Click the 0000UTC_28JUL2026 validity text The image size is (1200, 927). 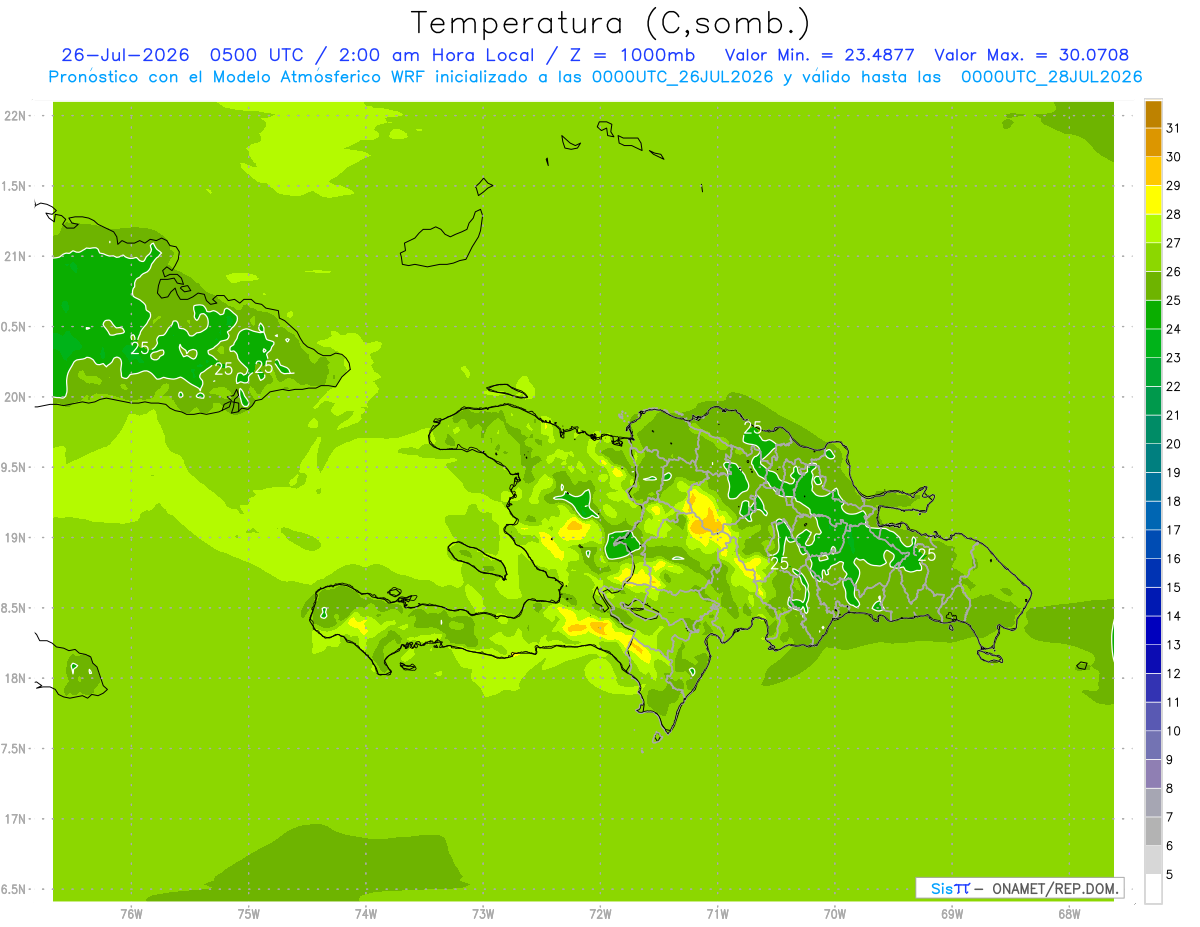point(1052,77)
